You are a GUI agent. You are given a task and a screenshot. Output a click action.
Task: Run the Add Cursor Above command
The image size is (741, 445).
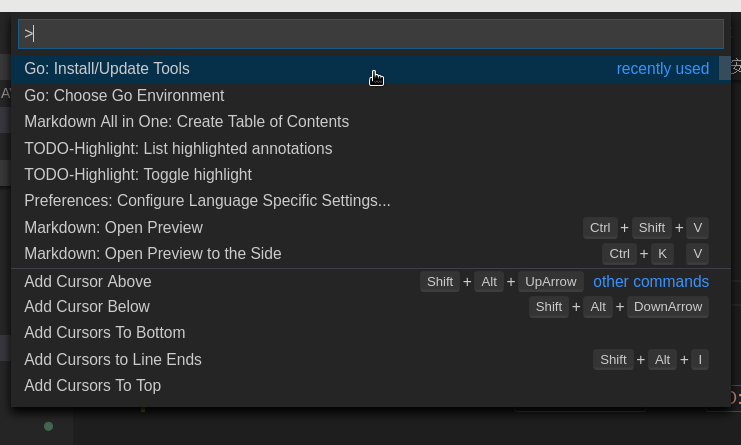coord(365,282)
